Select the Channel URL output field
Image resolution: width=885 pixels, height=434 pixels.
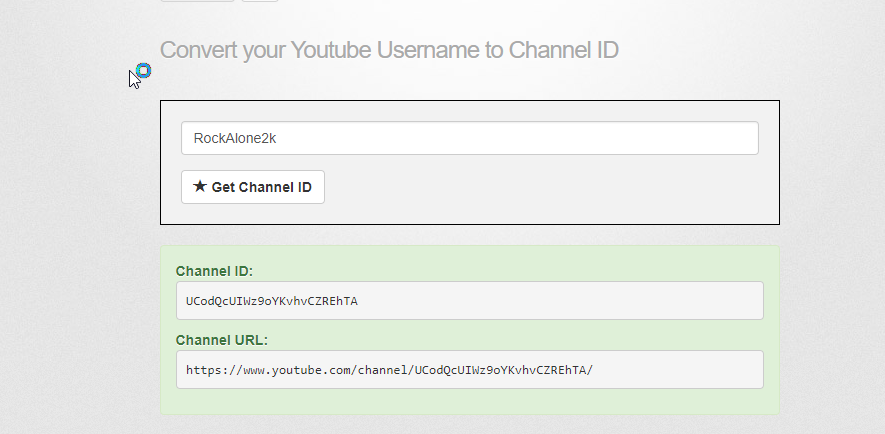(x=469, y=369)
